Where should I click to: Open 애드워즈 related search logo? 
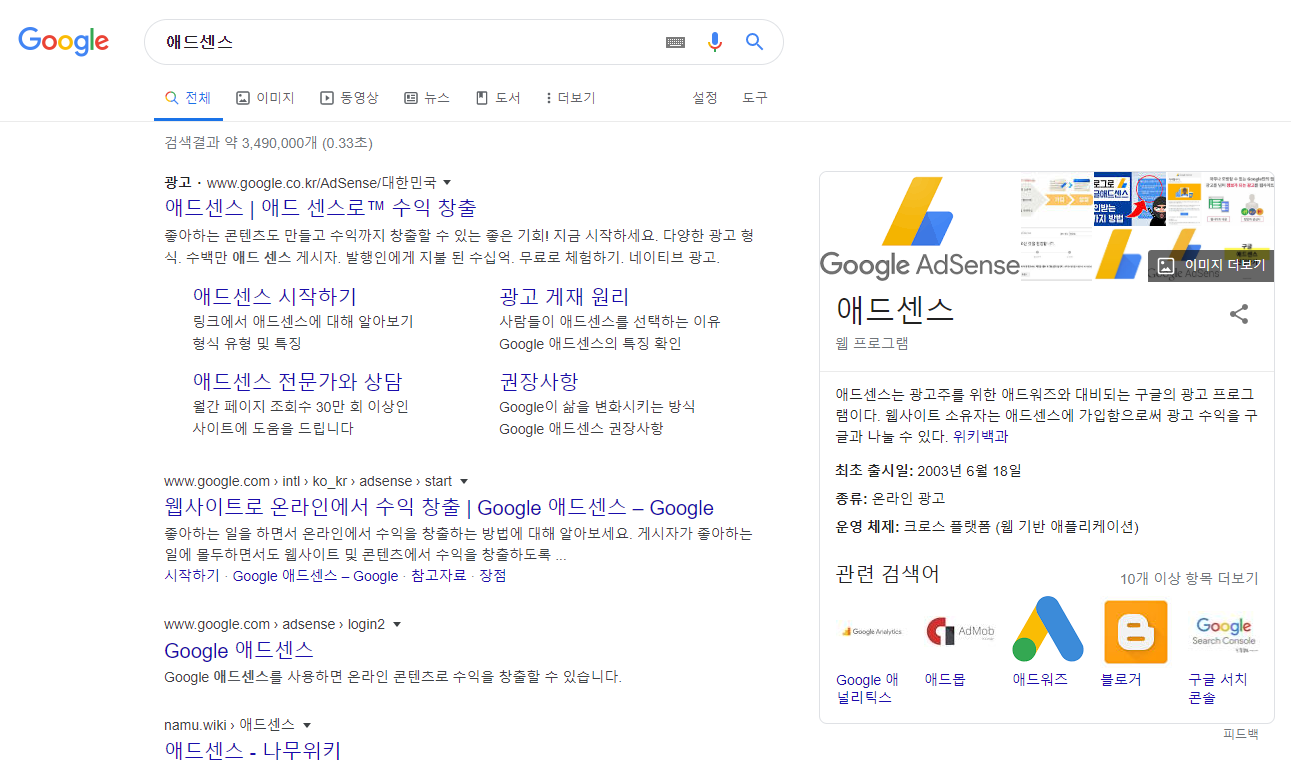1047,629
